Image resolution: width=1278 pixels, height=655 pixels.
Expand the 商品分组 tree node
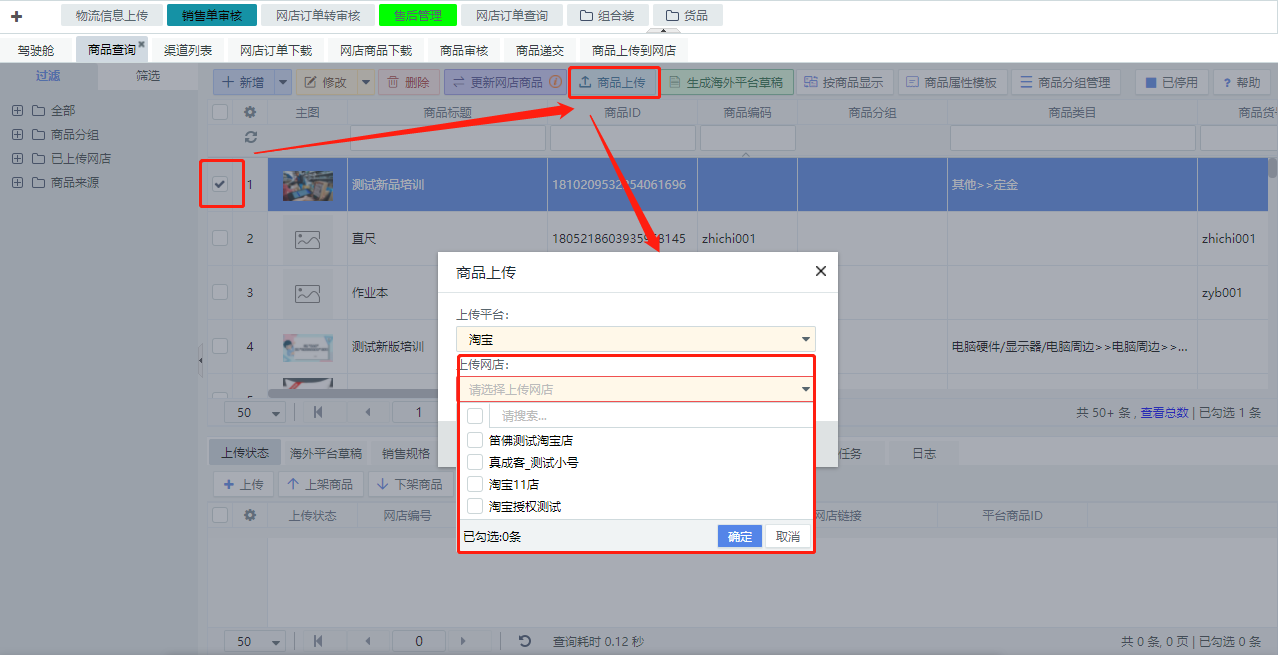(17, 134)
